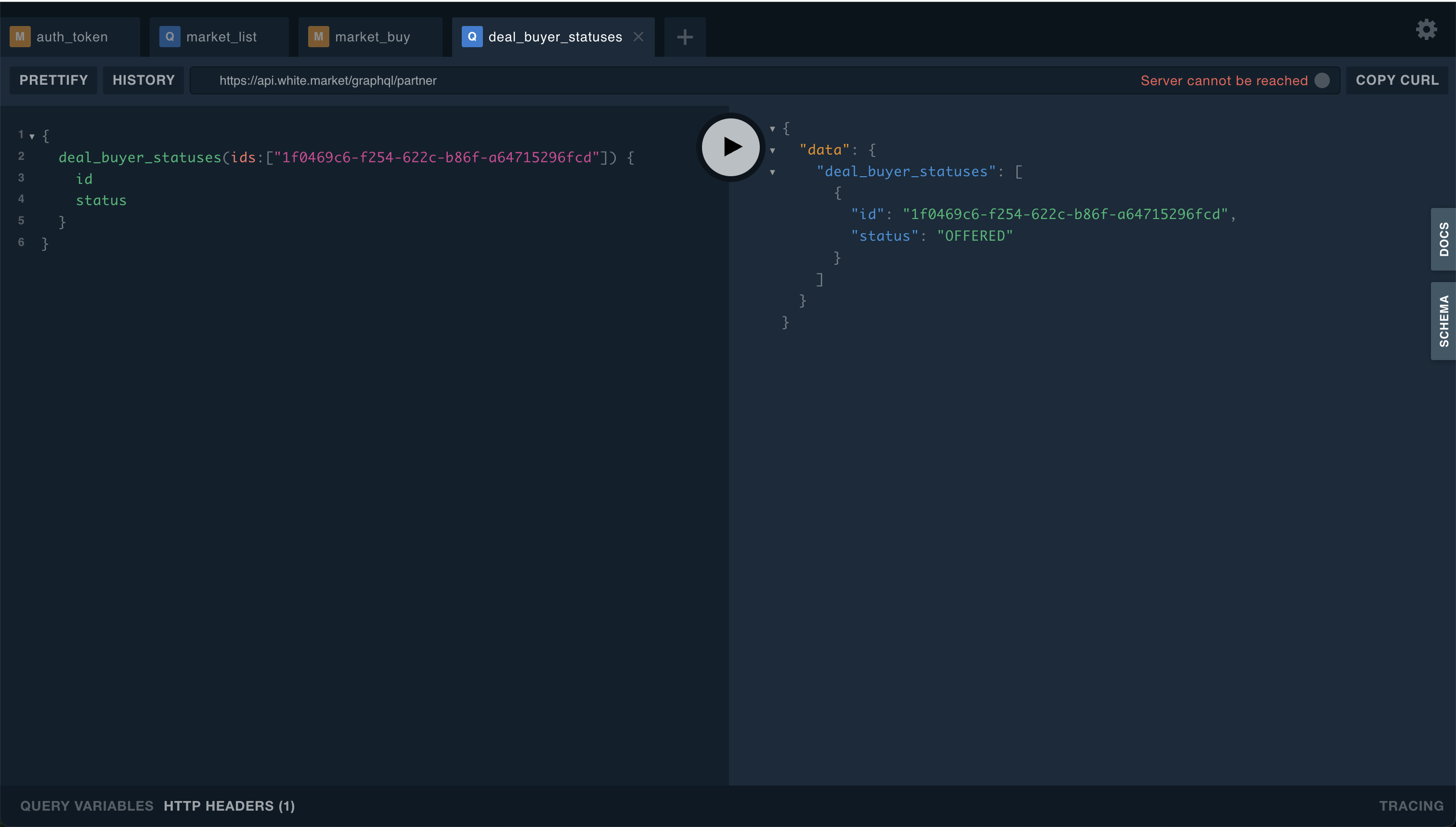Screen dimensions: 1456x827
Task: Click the server status indicator circle
Action: [1322, 81]
